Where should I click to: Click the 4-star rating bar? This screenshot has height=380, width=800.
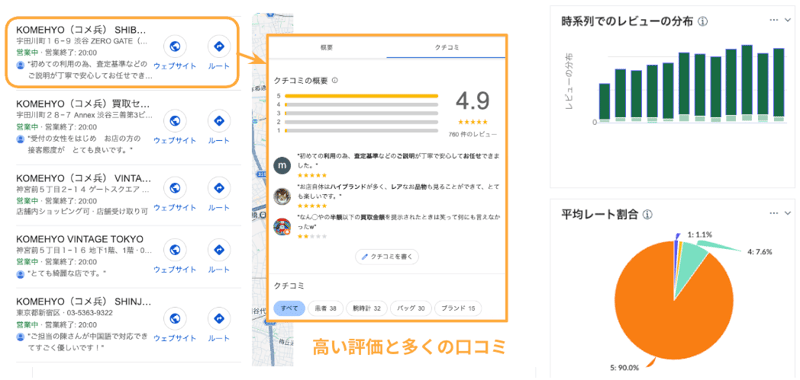[361, 104]
